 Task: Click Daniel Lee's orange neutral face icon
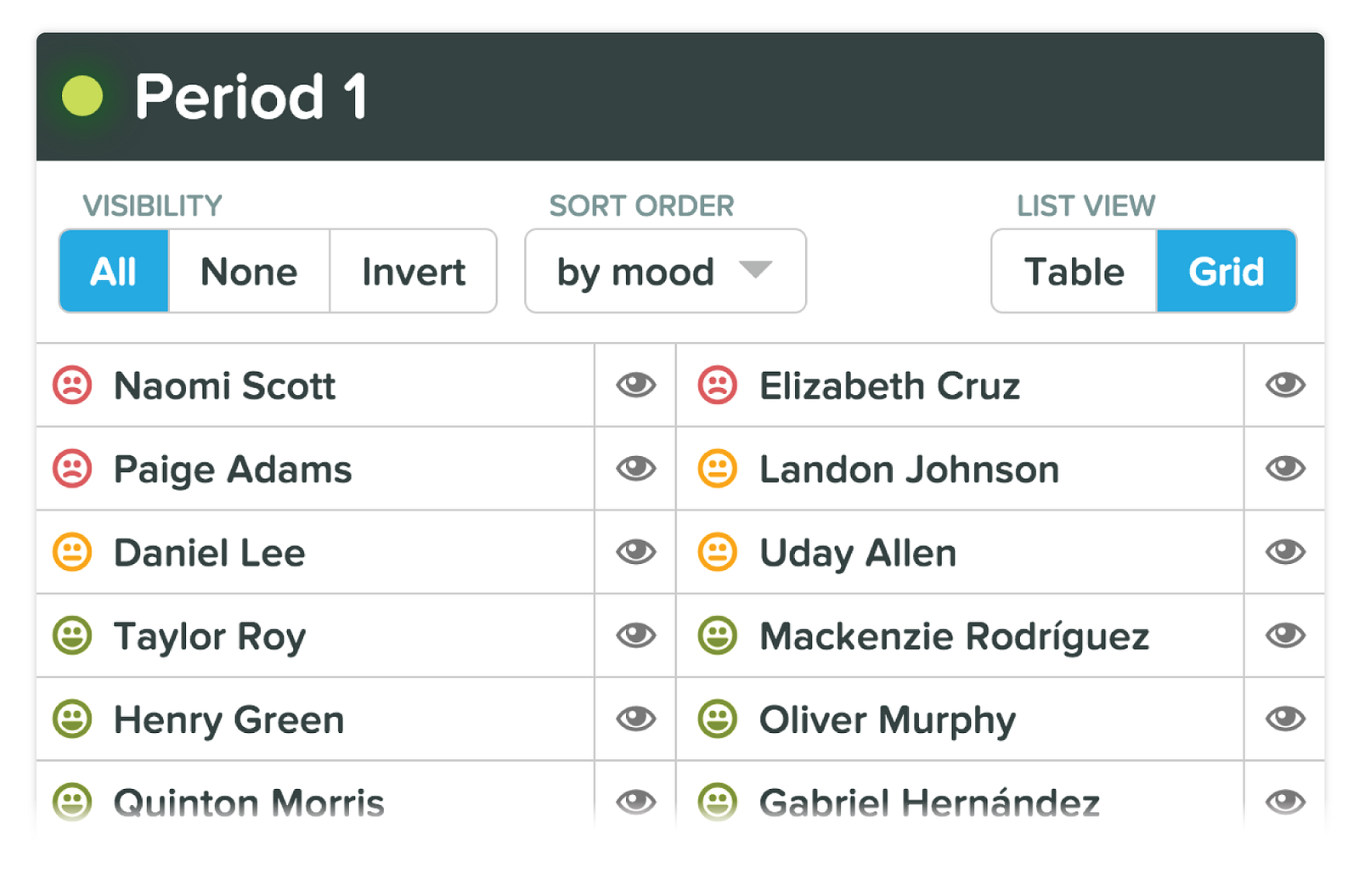point(72,552)
